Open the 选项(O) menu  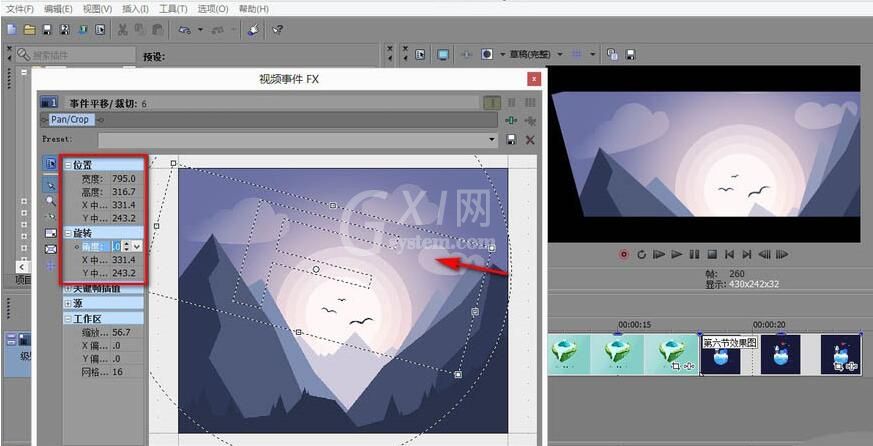tap(213, 9)
